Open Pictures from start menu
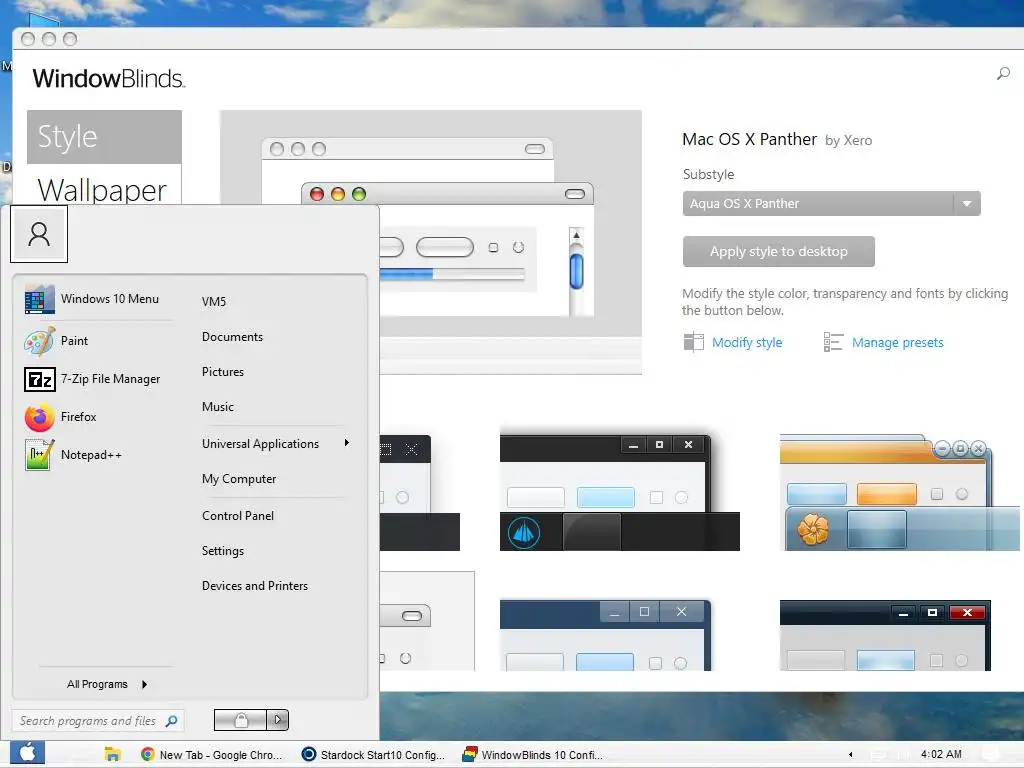The image size is (1024, 768). tap(223, 372)
